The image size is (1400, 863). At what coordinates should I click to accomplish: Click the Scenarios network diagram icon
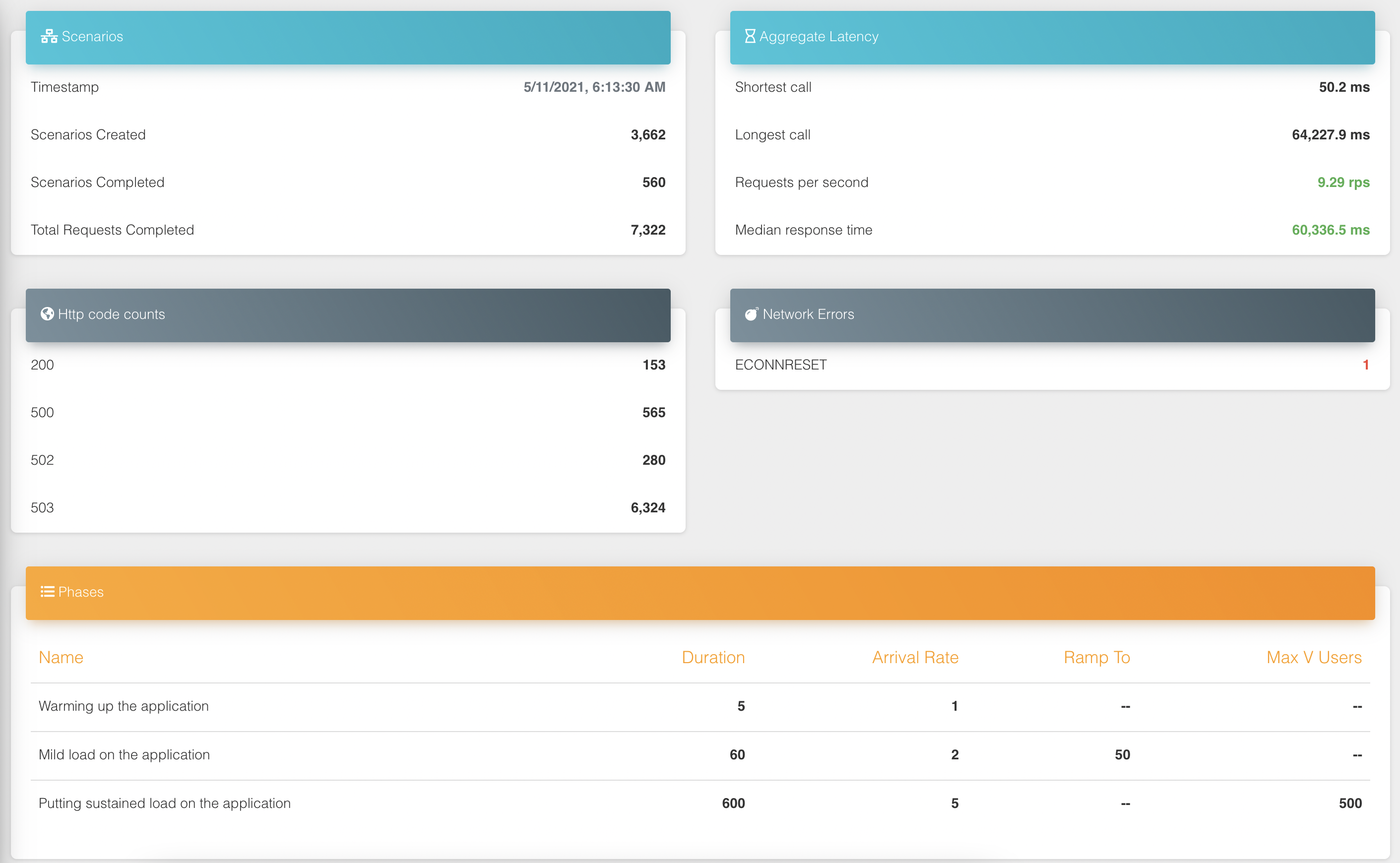(49, 37)
